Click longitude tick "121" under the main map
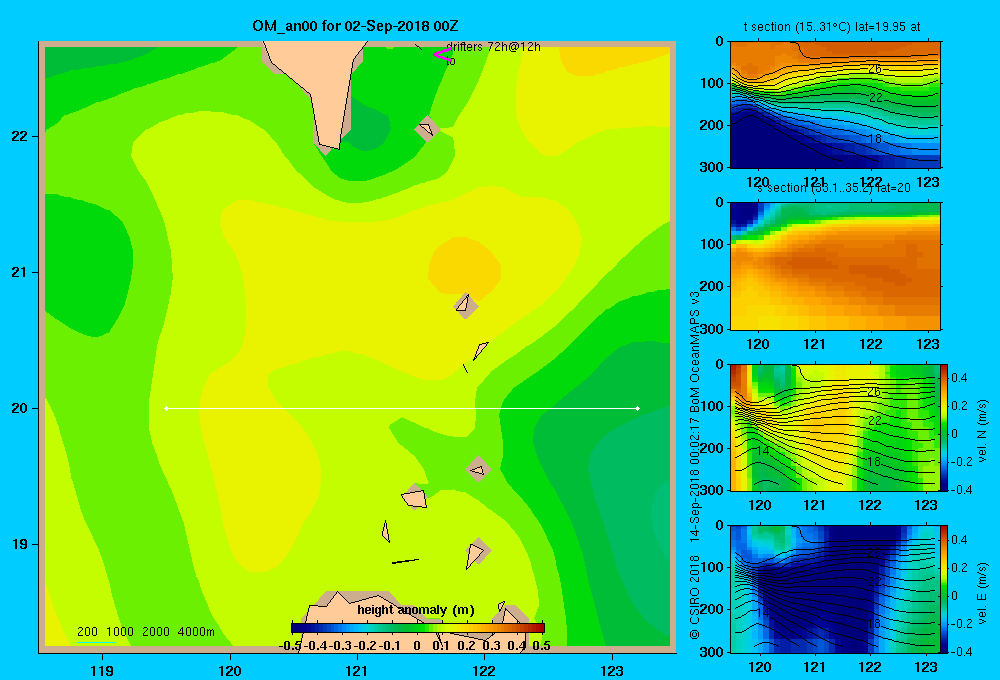Viewport: 1000px width, 680px height. point(357,670)
